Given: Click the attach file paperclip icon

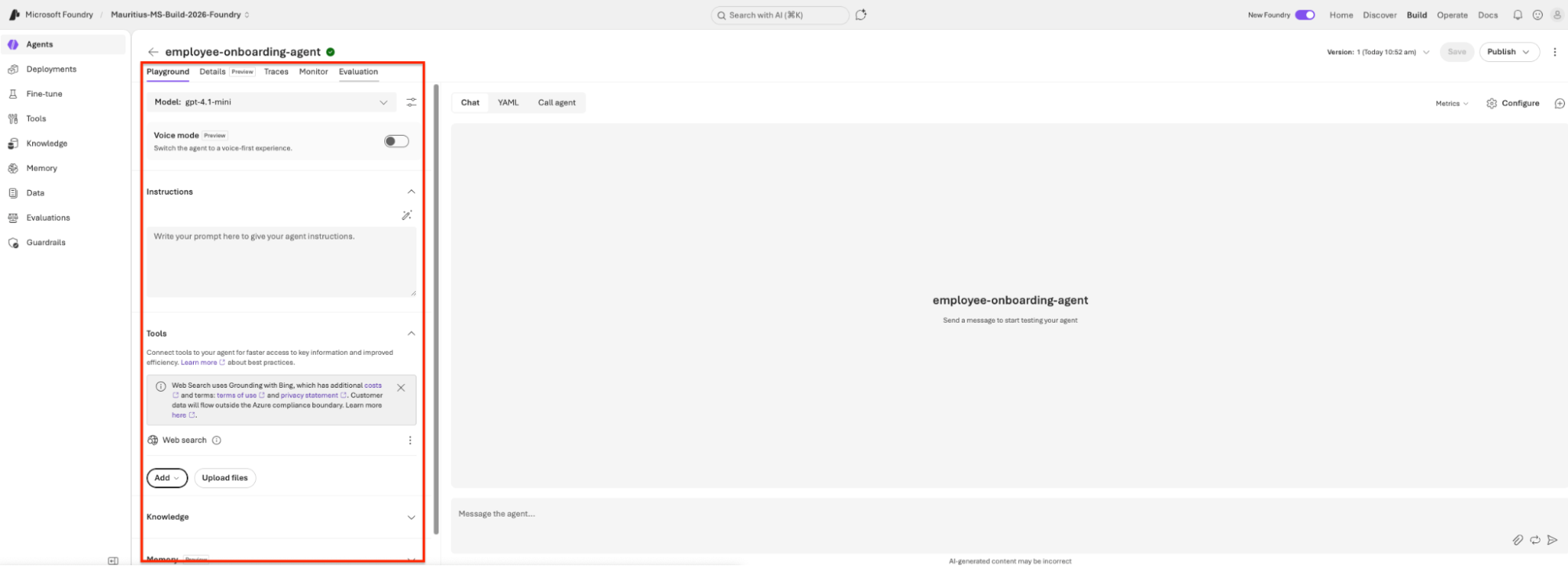Looking at the screenshot, I should coord(1518,540).
